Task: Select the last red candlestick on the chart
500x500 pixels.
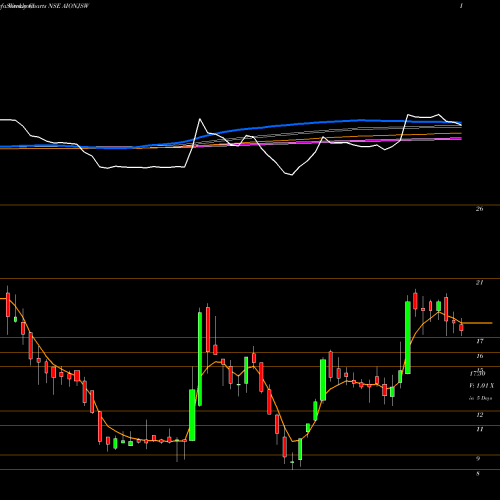Action: pos(461,327)
